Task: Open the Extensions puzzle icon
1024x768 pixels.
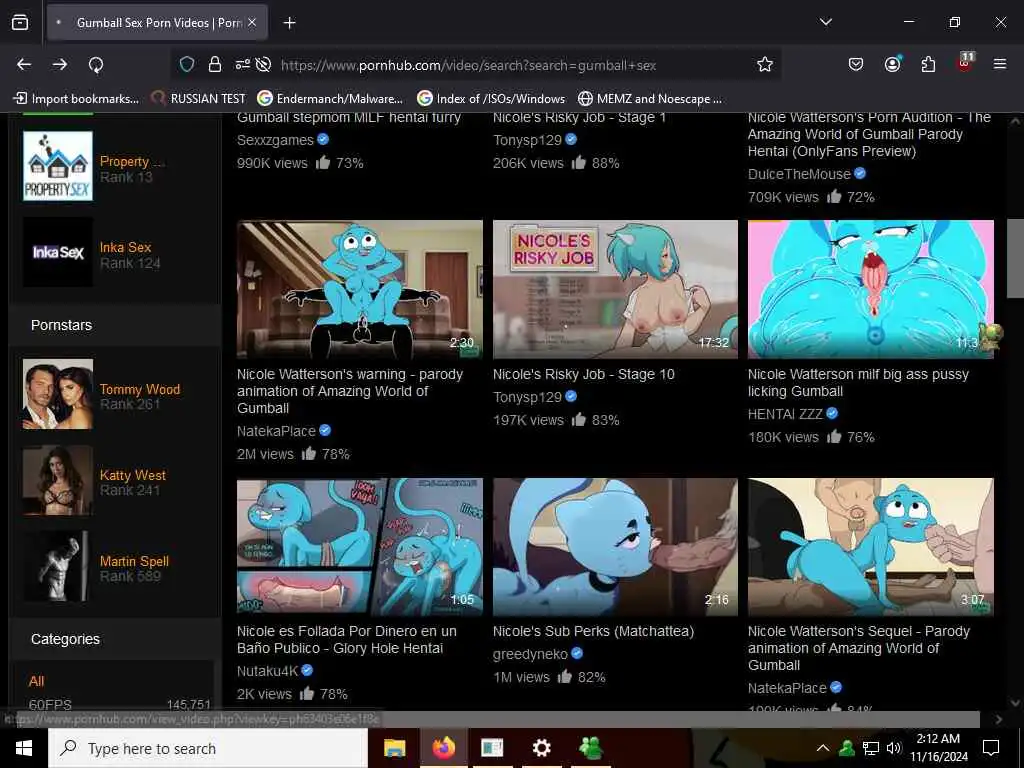Action: coord(928,64)
